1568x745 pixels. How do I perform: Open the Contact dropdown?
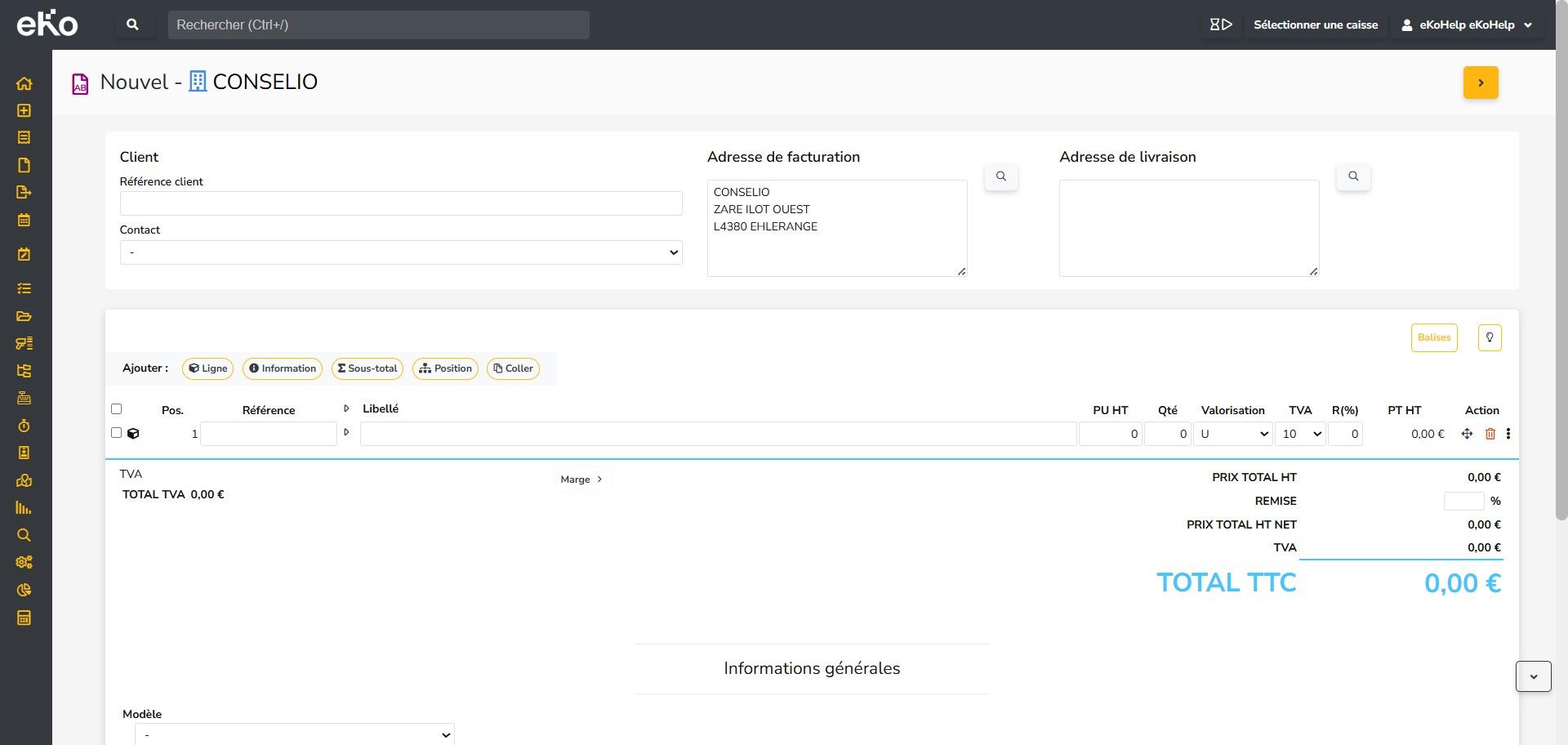click(x=400, y=252)
